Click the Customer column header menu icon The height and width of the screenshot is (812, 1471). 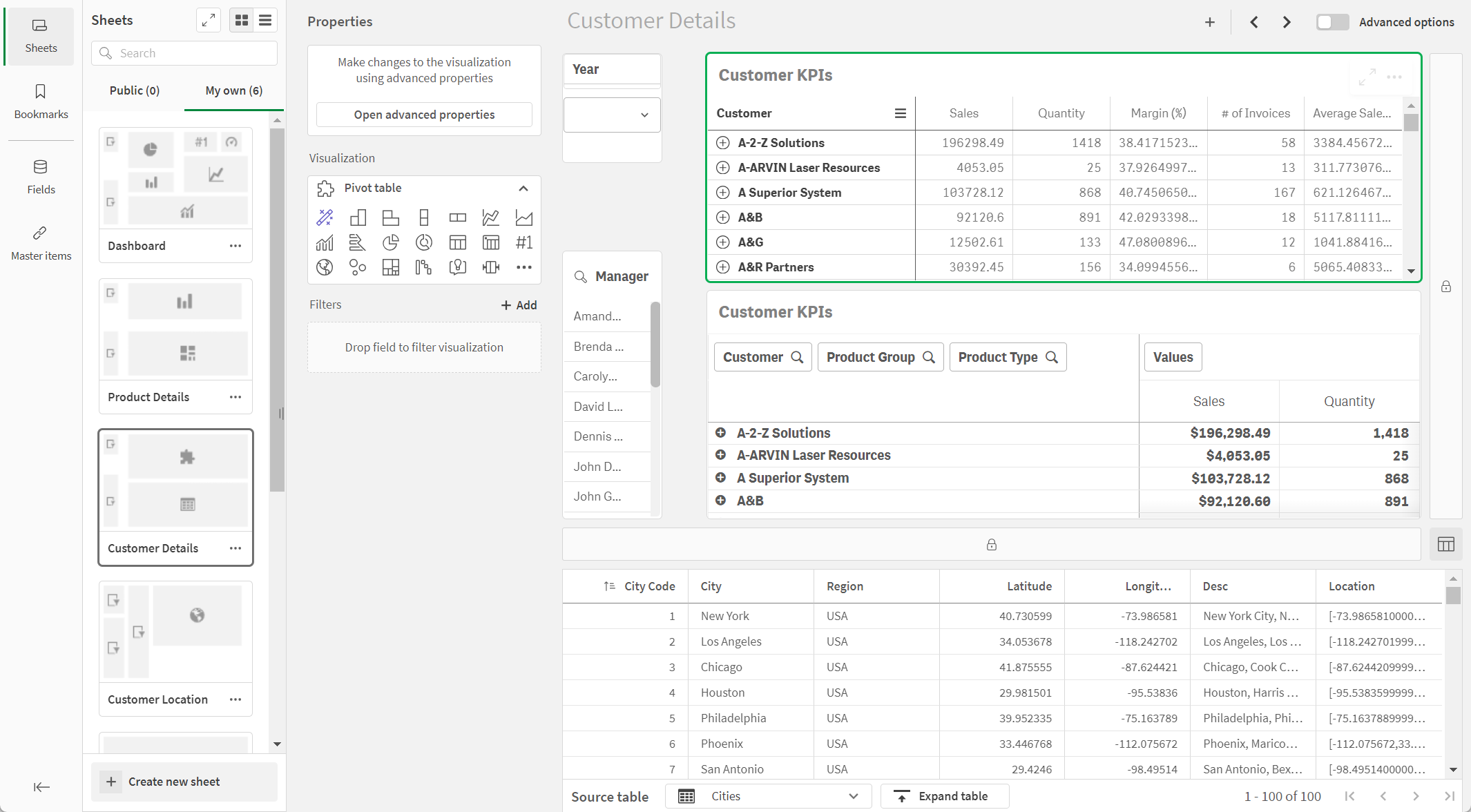[x=899, y=113]
